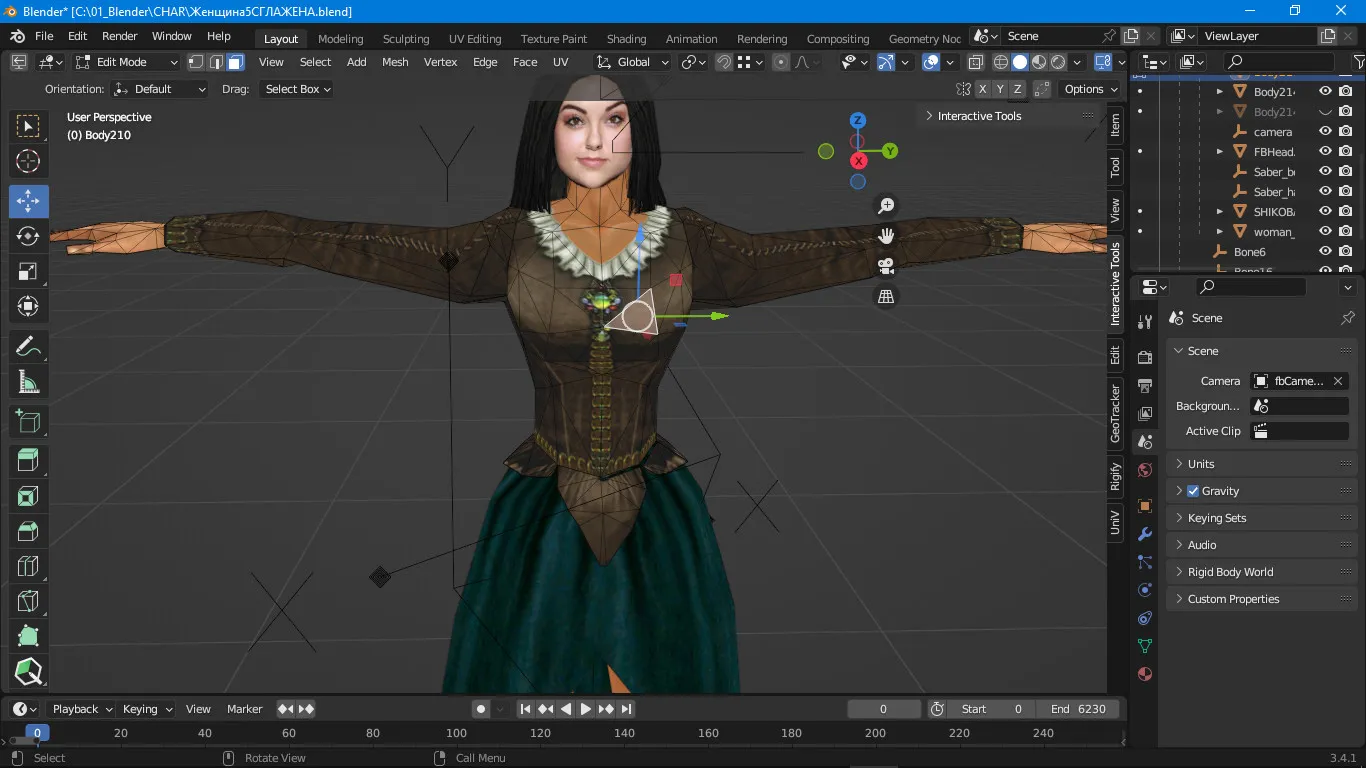Open the Render menu
This screenshot has width=1366, height=768.
click(x=119, y=36)
